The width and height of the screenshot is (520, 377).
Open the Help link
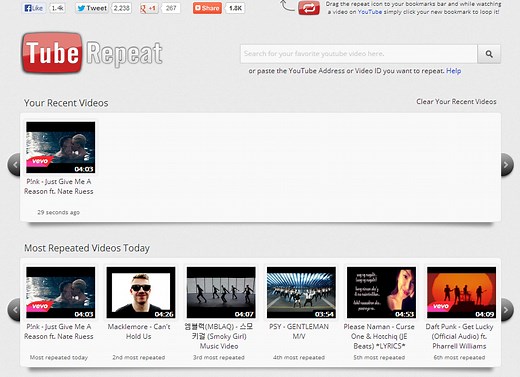(453, 71)
